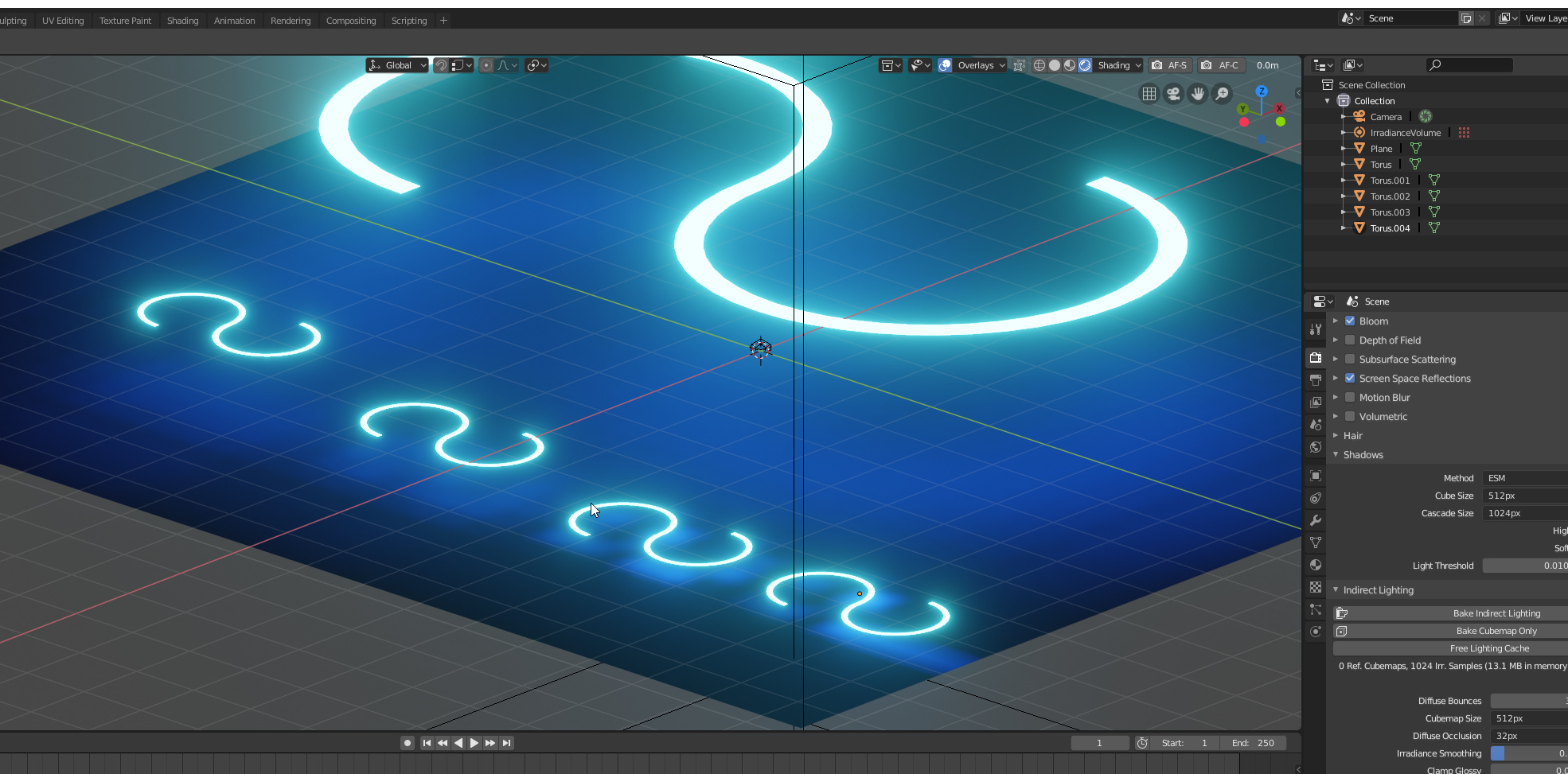Collapse the Indirect Lighting panel
This screenshot has height=774, width=1568.
click(1336, 590)
